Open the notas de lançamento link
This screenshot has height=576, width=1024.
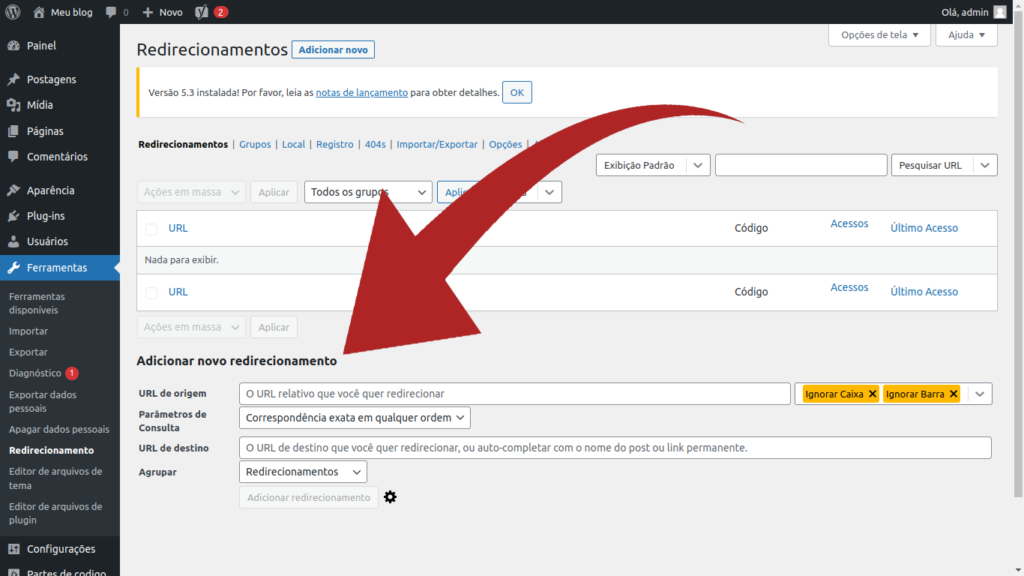tap(361, 93)
